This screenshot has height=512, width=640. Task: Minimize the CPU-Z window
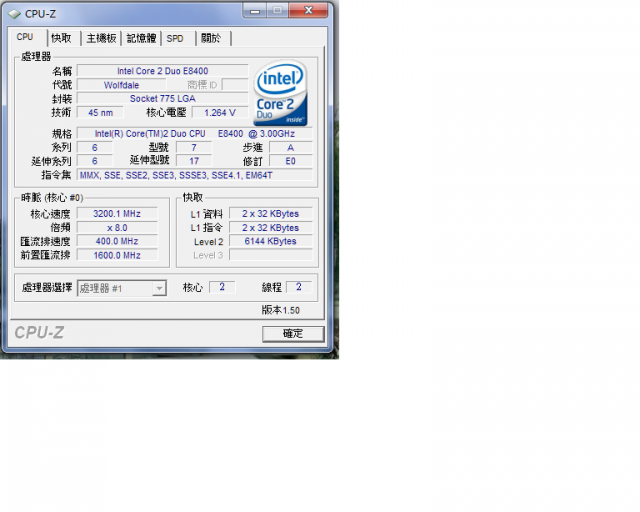[255, 10]
